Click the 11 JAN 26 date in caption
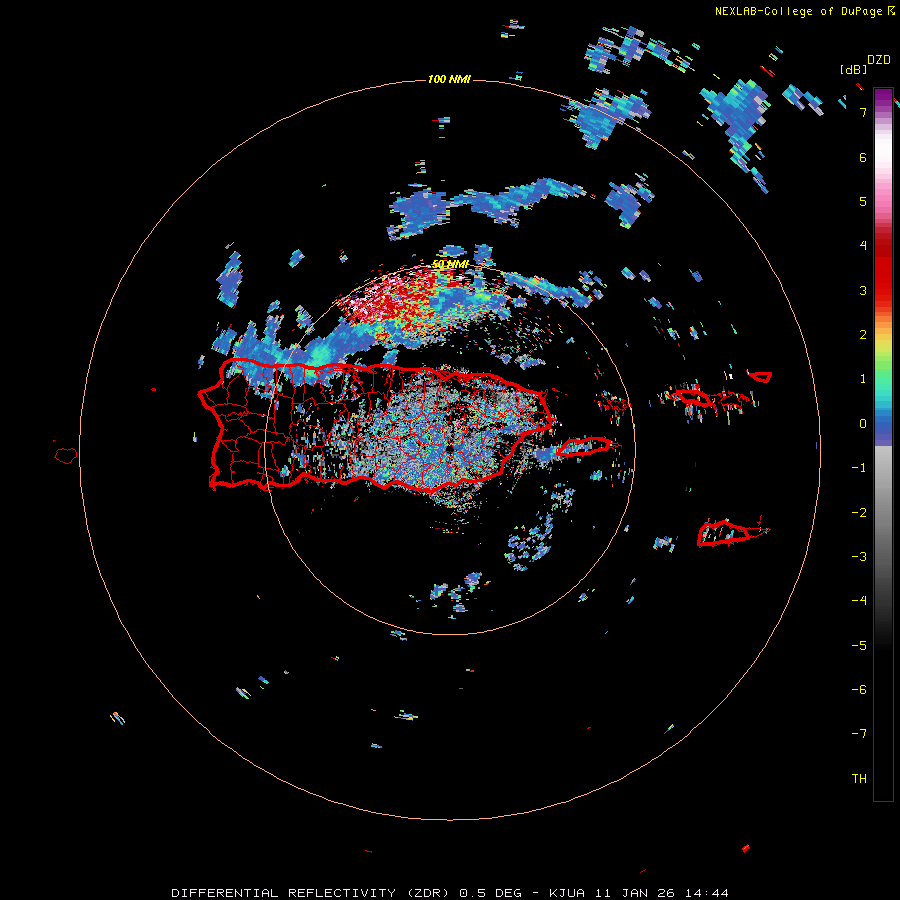 point(635,893)
